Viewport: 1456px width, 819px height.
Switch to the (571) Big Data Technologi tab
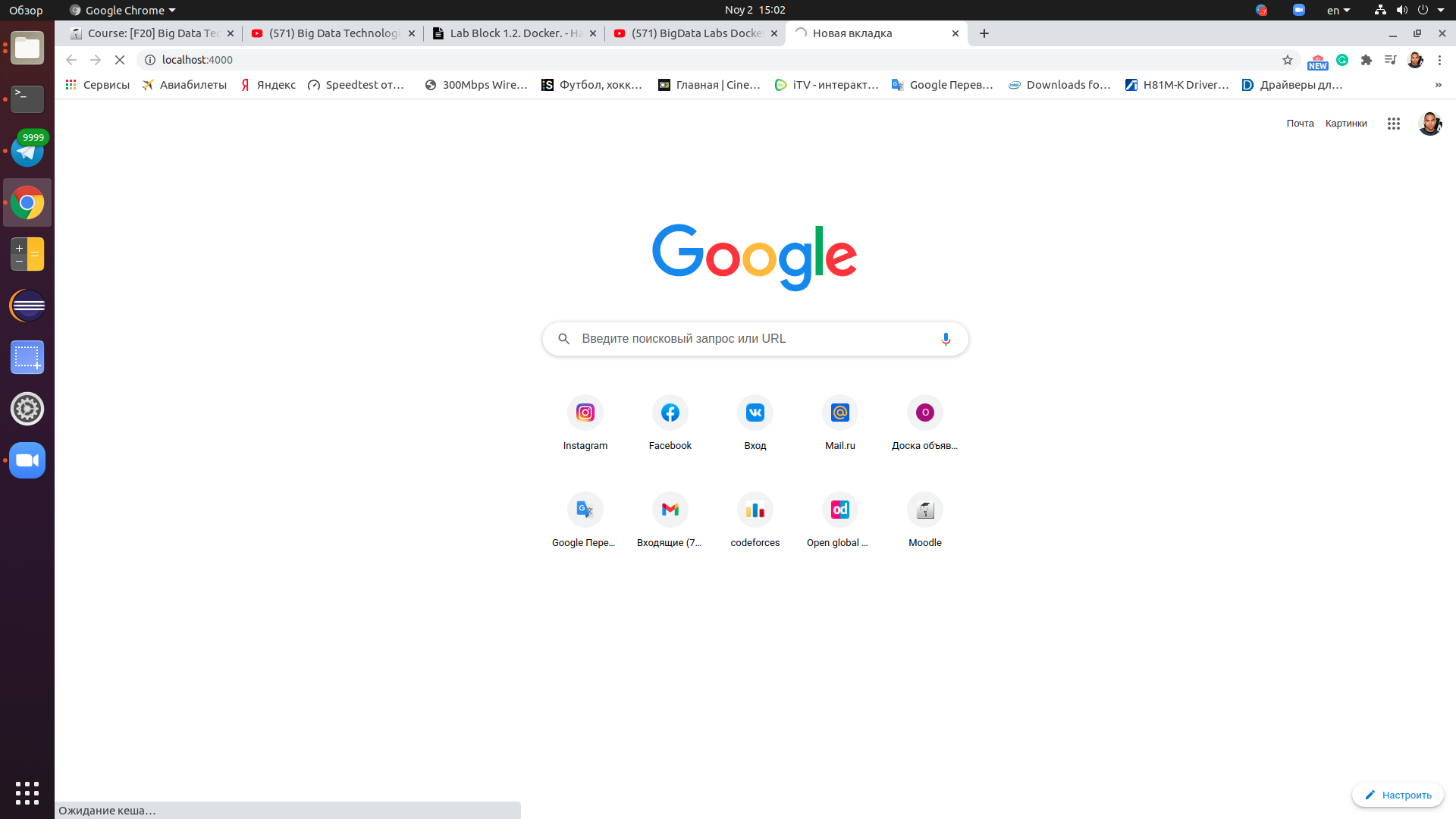pyautogui.click(x=334, y=33)
